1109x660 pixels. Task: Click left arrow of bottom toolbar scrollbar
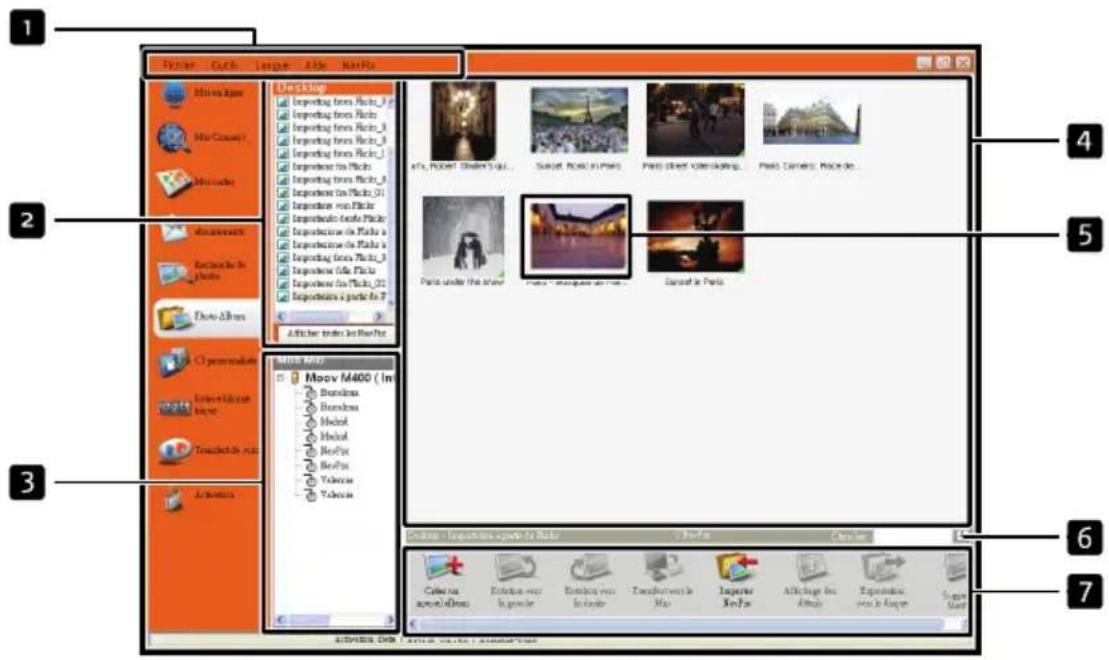[x=414, y=624]
